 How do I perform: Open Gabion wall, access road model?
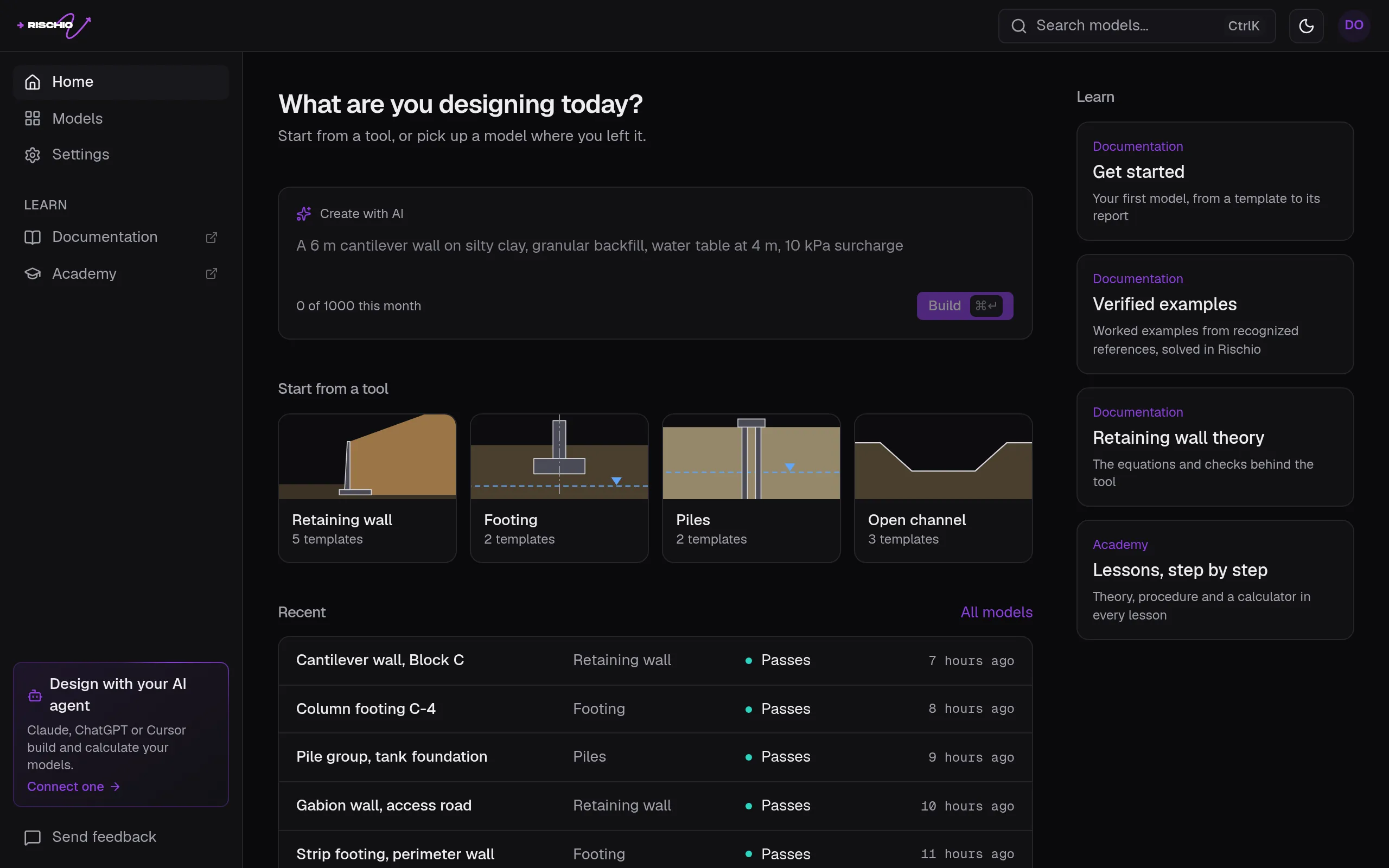(x=655, y=806)
